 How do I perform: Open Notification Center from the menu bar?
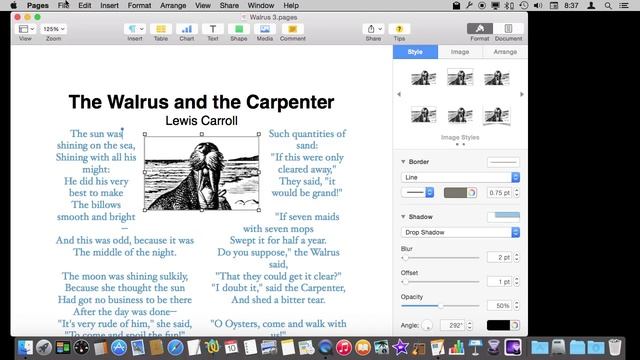pos(624,5)
